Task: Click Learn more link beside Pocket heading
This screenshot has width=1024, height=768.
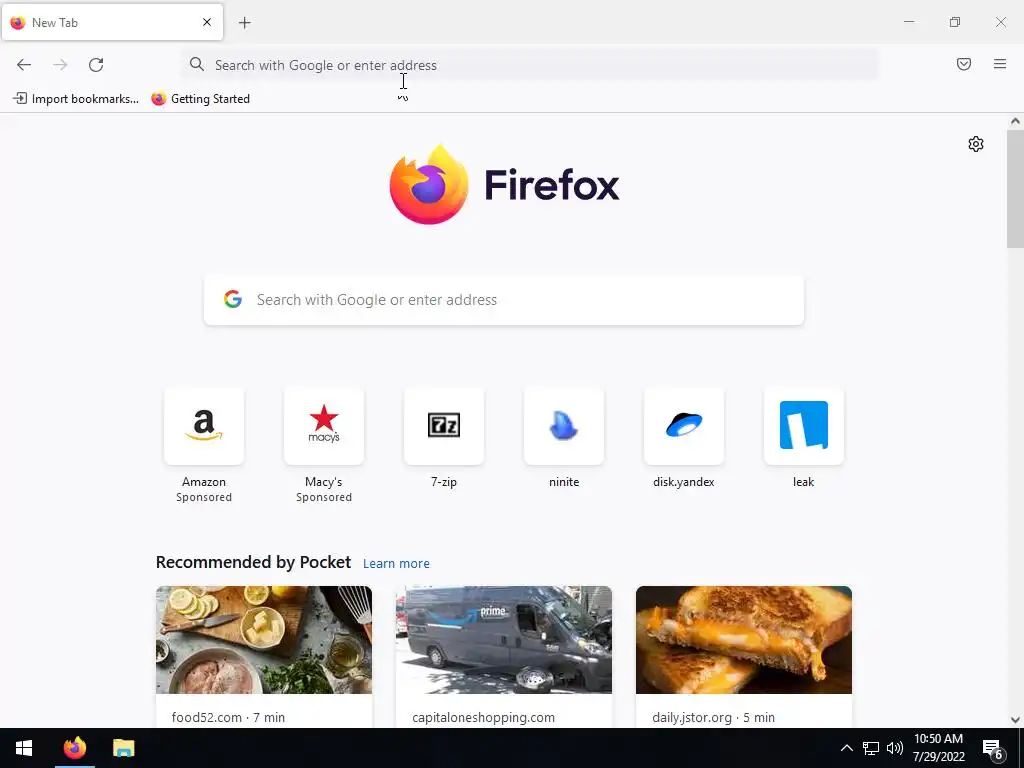Action: (396, 564)
